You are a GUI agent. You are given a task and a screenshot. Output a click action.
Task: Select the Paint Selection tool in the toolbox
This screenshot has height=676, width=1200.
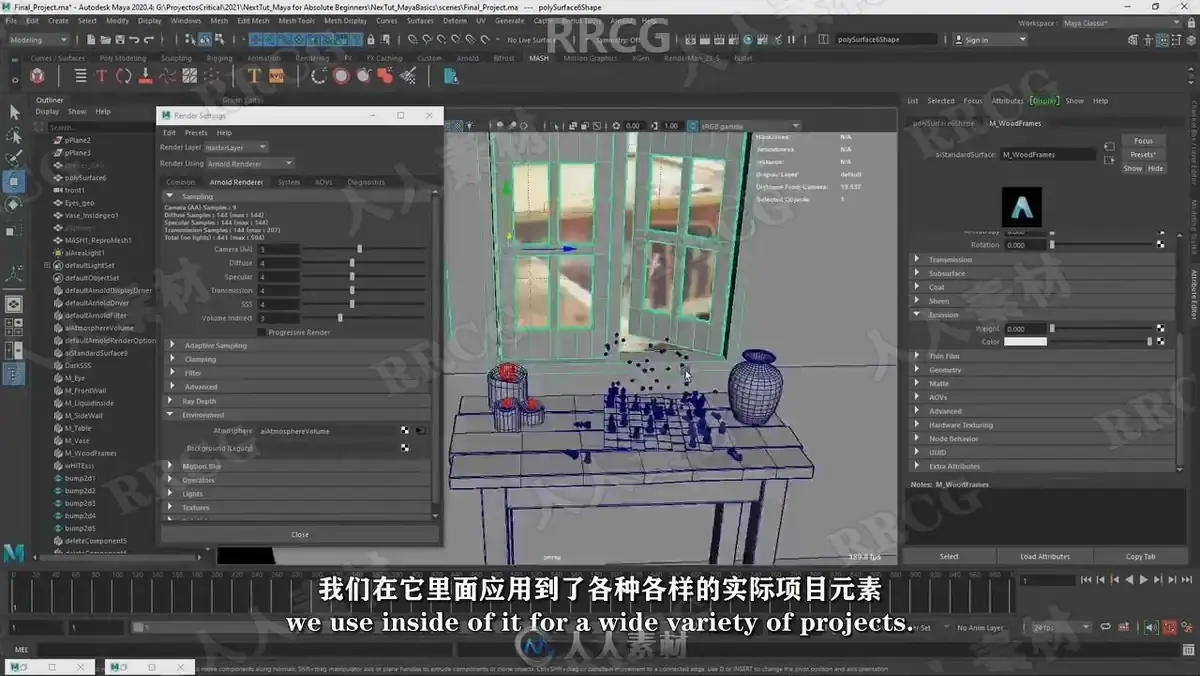14,158
